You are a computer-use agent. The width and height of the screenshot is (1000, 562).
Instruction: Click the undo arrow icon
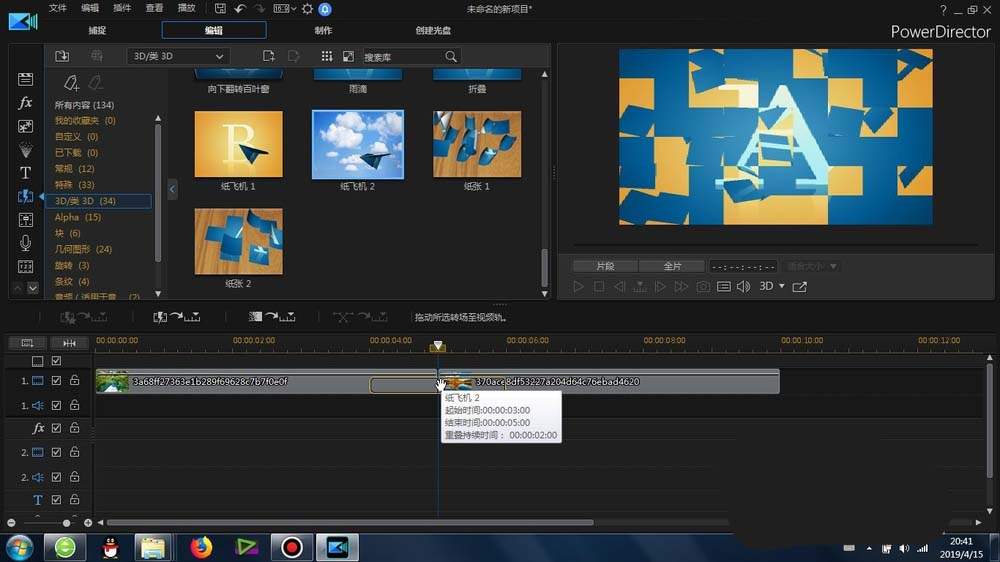click(240, 9)
